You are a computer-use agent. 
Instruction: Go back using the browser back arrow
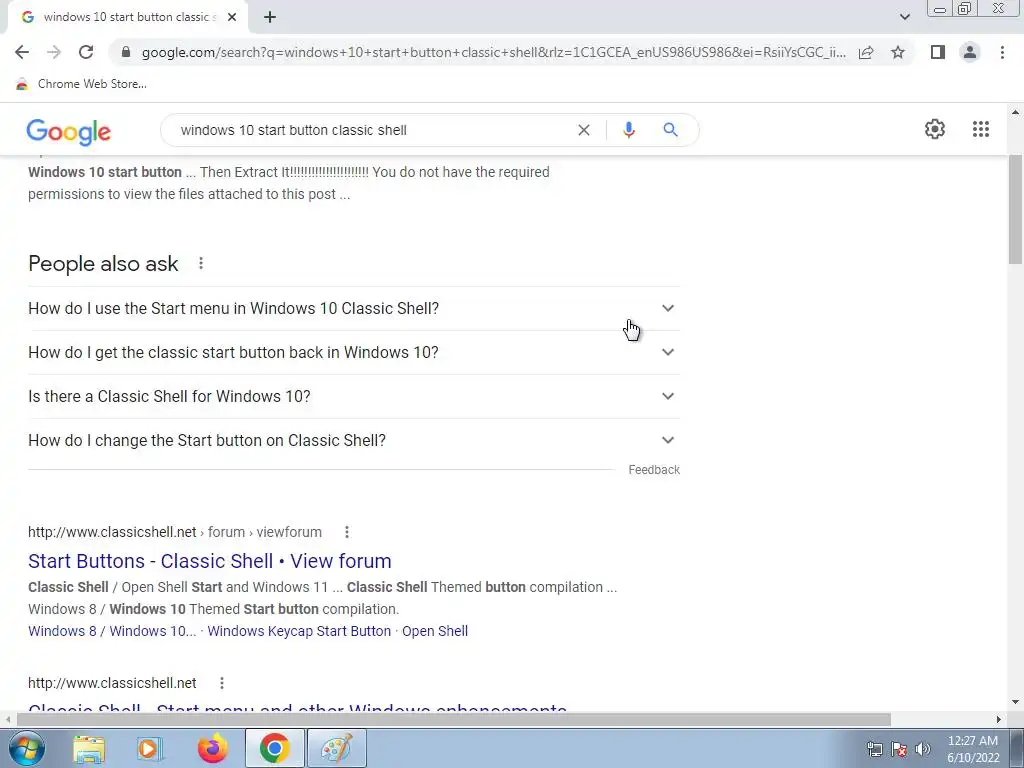[x=22, y=52]
